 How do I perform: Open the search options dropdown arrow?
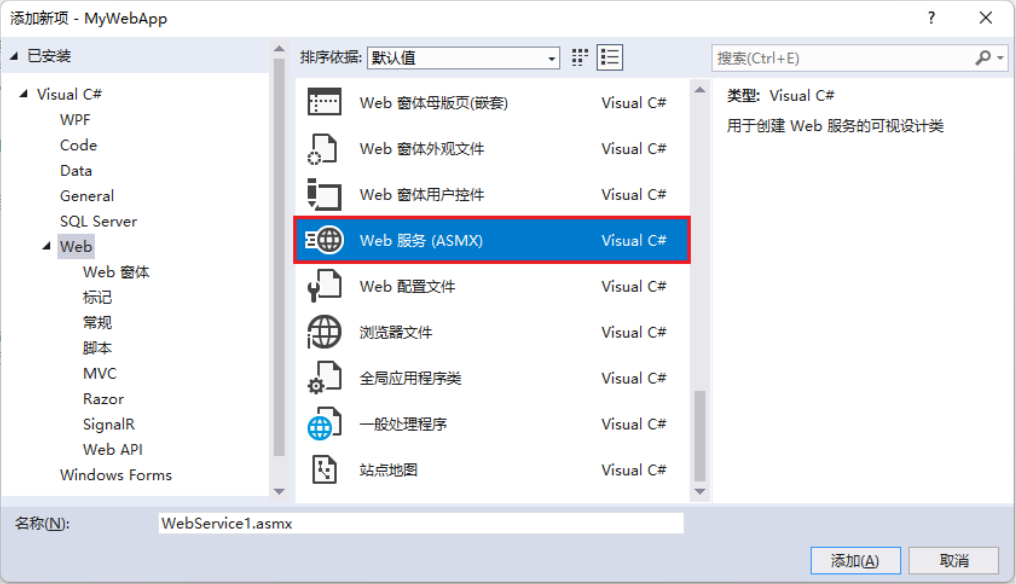click(1000, 58)
